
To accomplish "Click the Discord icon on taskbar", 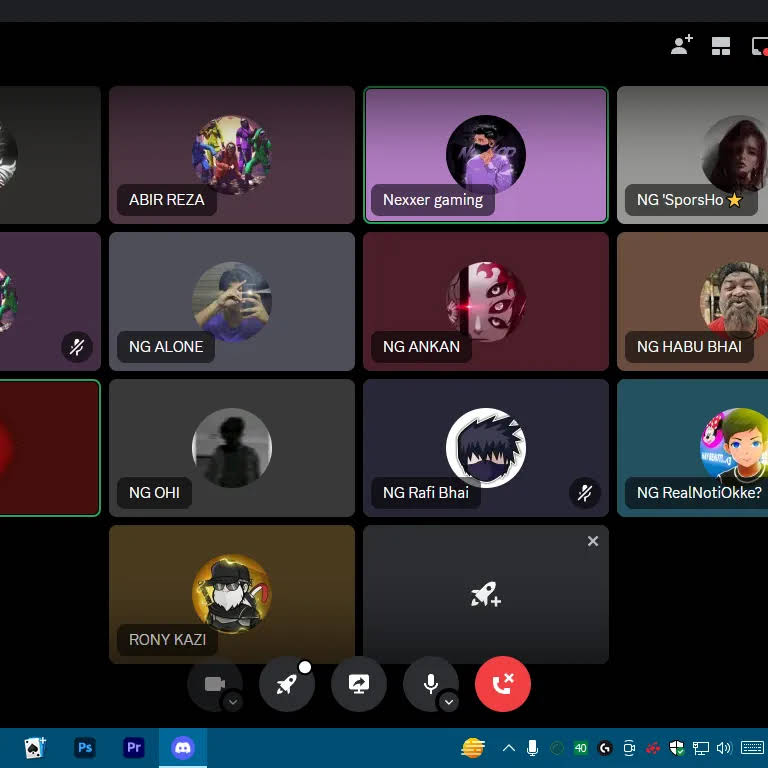I will (x=183, y=748).
